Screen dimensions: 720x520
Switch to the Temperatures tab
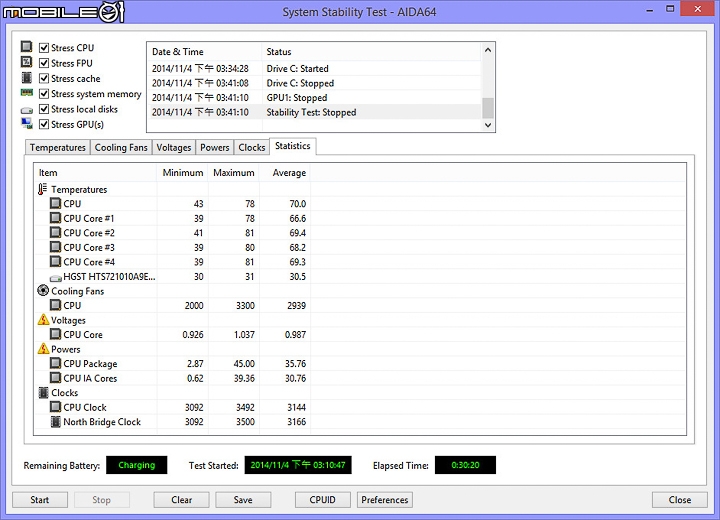point(57,147)
